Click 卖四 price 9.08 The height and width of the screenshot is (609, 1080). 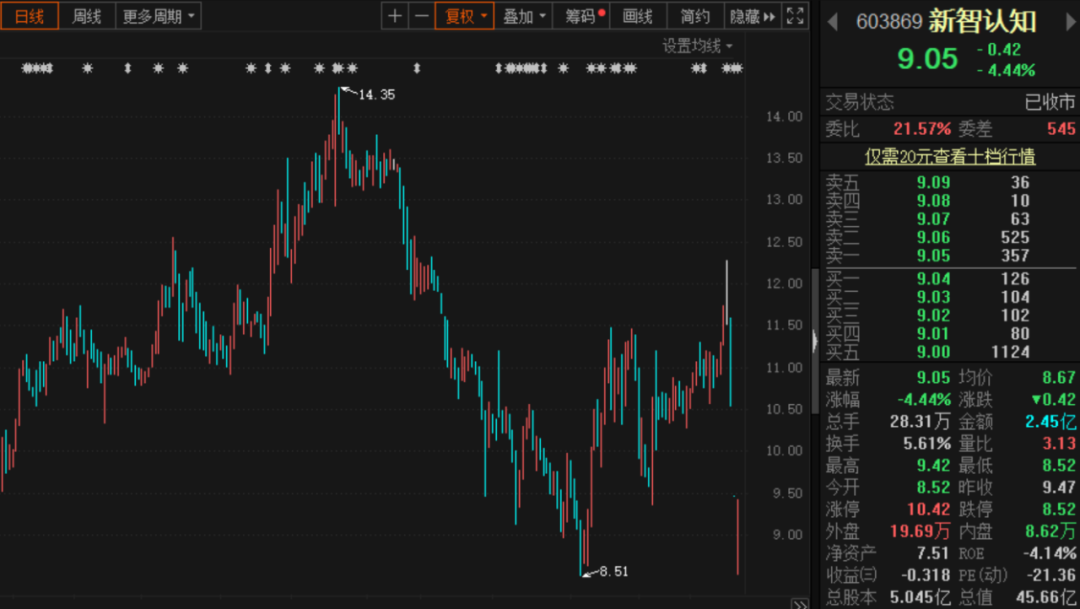(x=933, y=200)
